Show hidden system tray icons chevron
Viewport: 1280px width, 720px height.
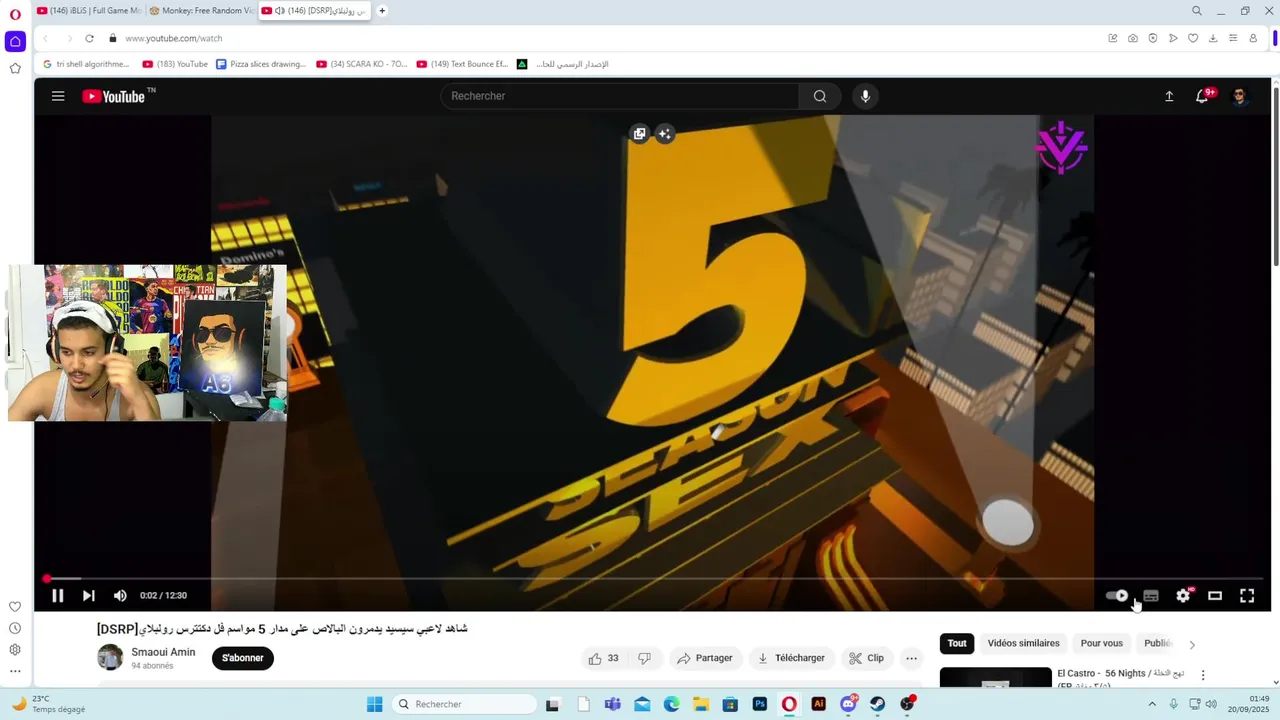pos(1152,704)
